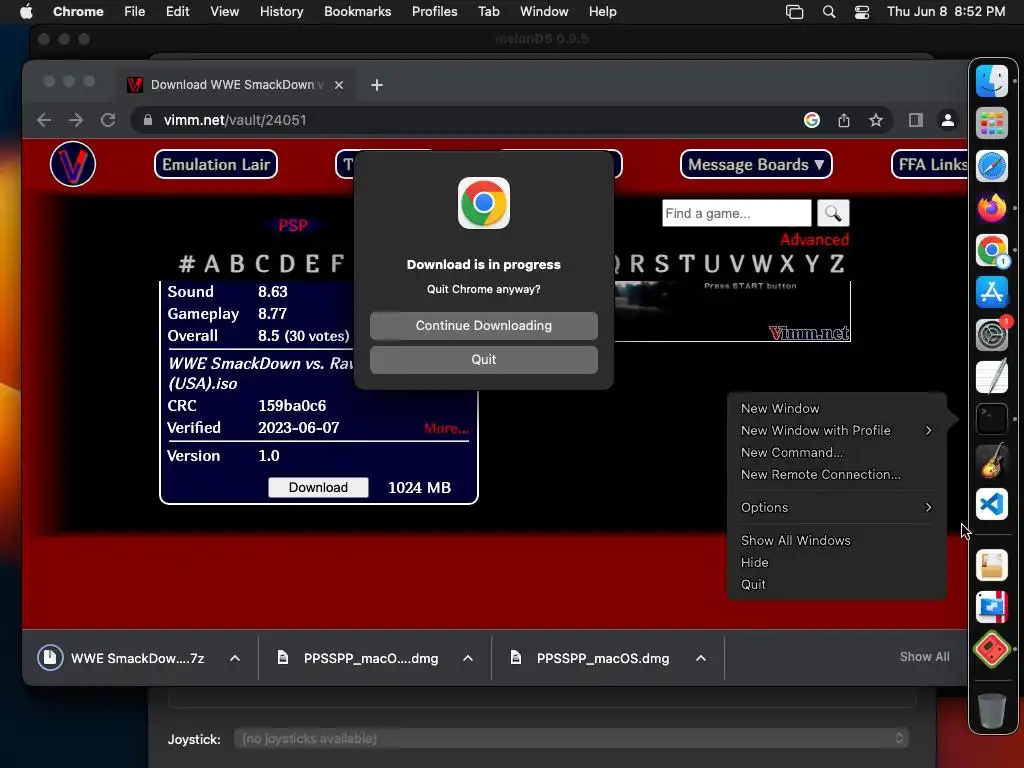Open System Settings dock icon
Screen dimensions: 1024x768
(x=991, y=335)
